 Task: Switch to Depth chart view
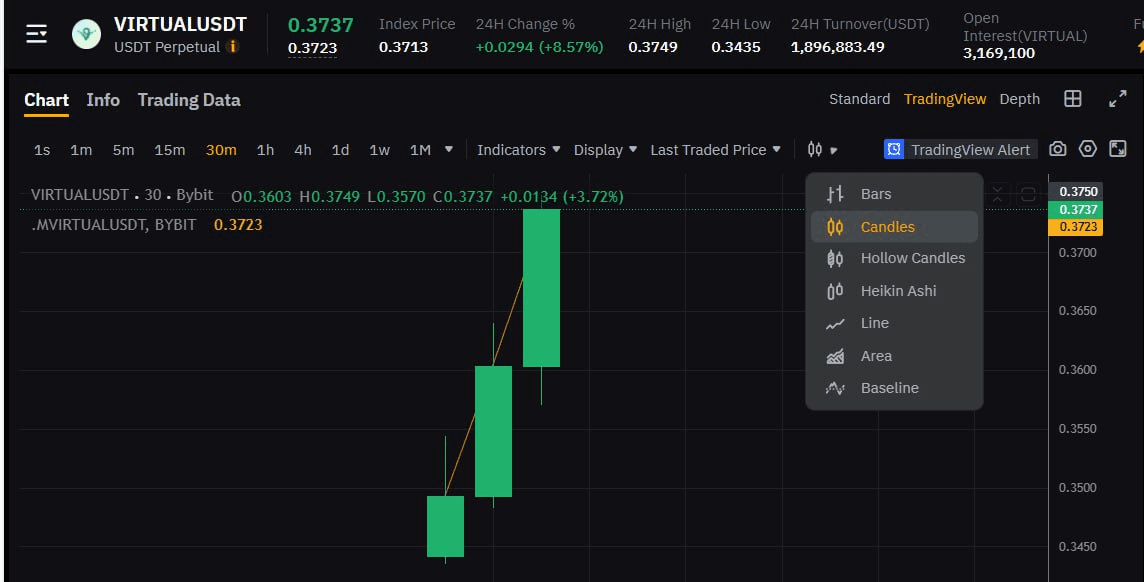point(1019,99)
